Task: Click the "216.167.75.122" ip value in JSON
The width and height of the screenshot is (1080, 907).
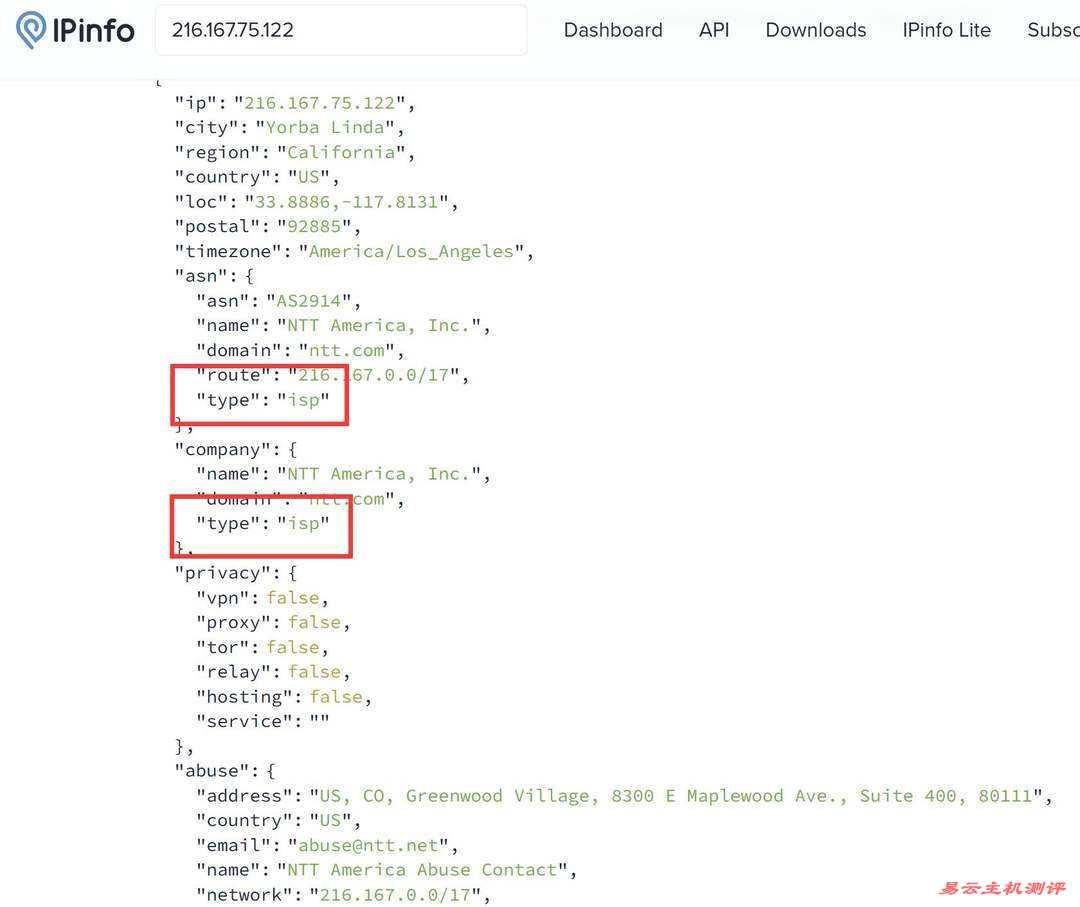Action: tap(320, 103)
